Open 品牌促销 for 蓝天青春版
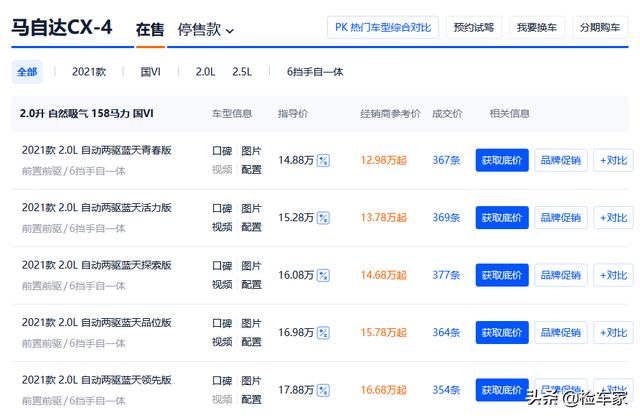Viewport: 640px width, 418px height. coord(561,160)
